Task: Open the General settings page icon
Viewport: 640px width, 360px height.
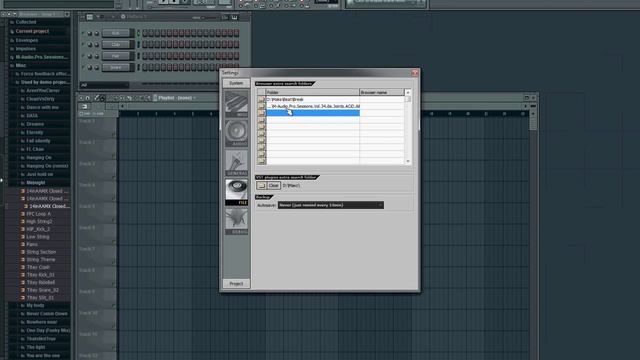Action: tap(236, 162)
